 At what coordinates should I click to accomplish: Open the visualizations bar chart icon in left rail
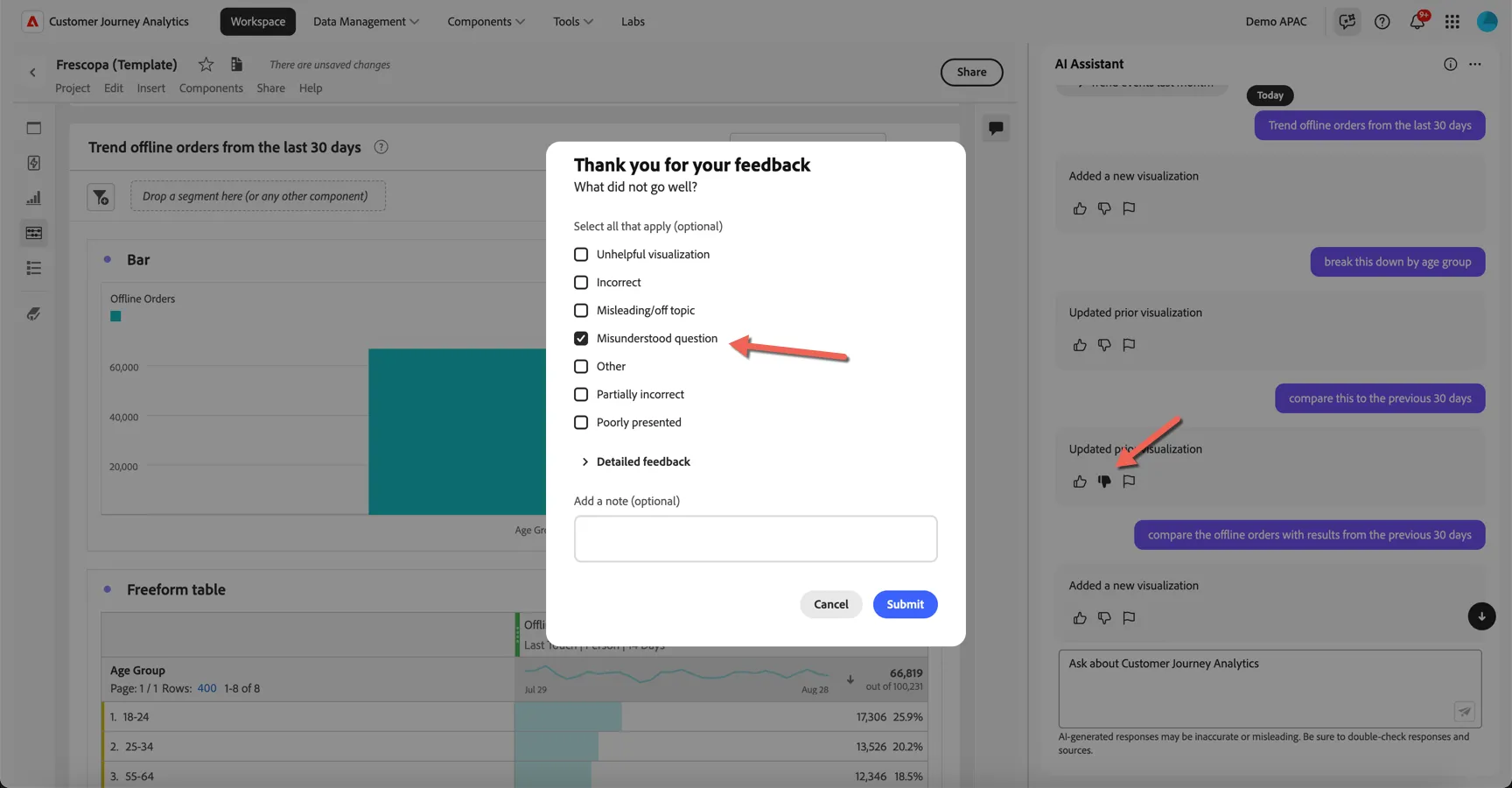pyautogui.click(x=33, y=198)
